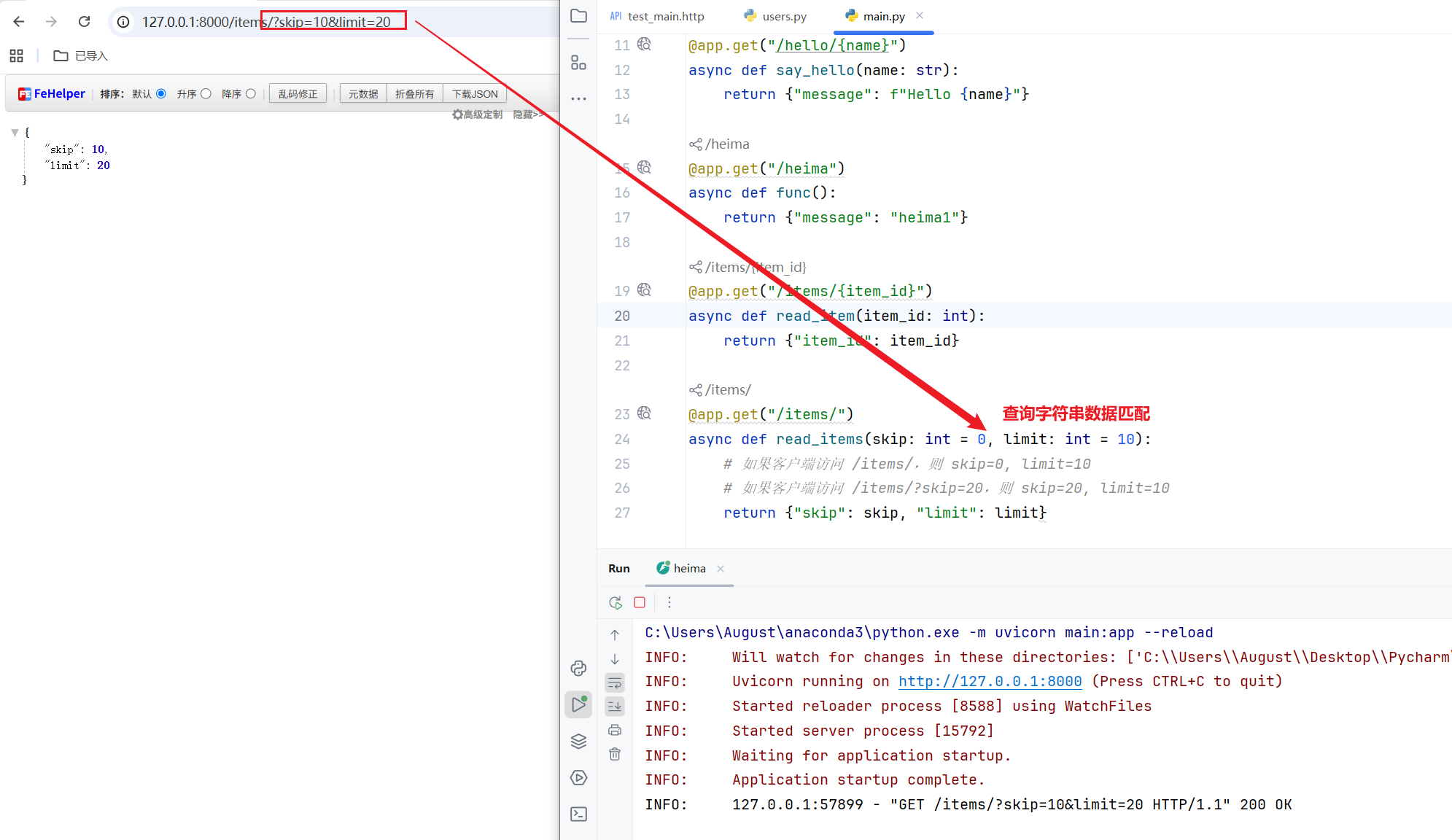Click the browser address bar URL
The height and width of the screenshot is (840, 1452).
266,22
